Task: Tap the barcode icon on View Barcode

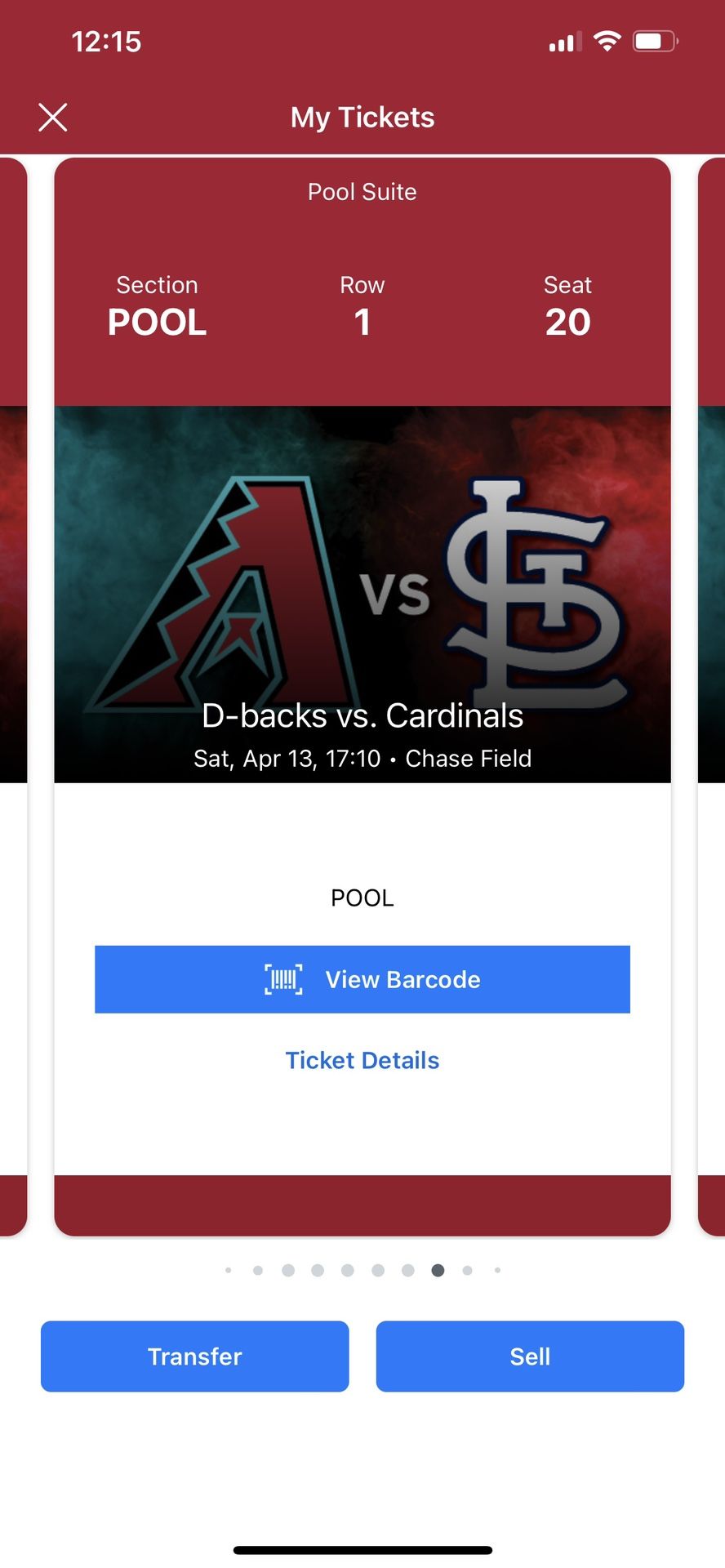Action: [283, 979]
